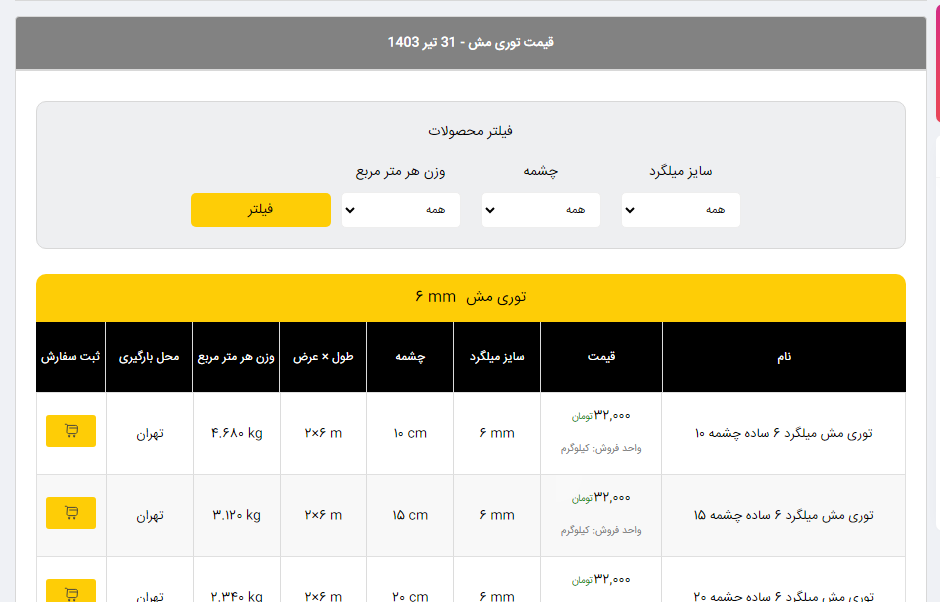Click the cart icon for چشمه ۱۰ mesh row
This screenshot has height=602, width=940.
click(x=71, y=431)
